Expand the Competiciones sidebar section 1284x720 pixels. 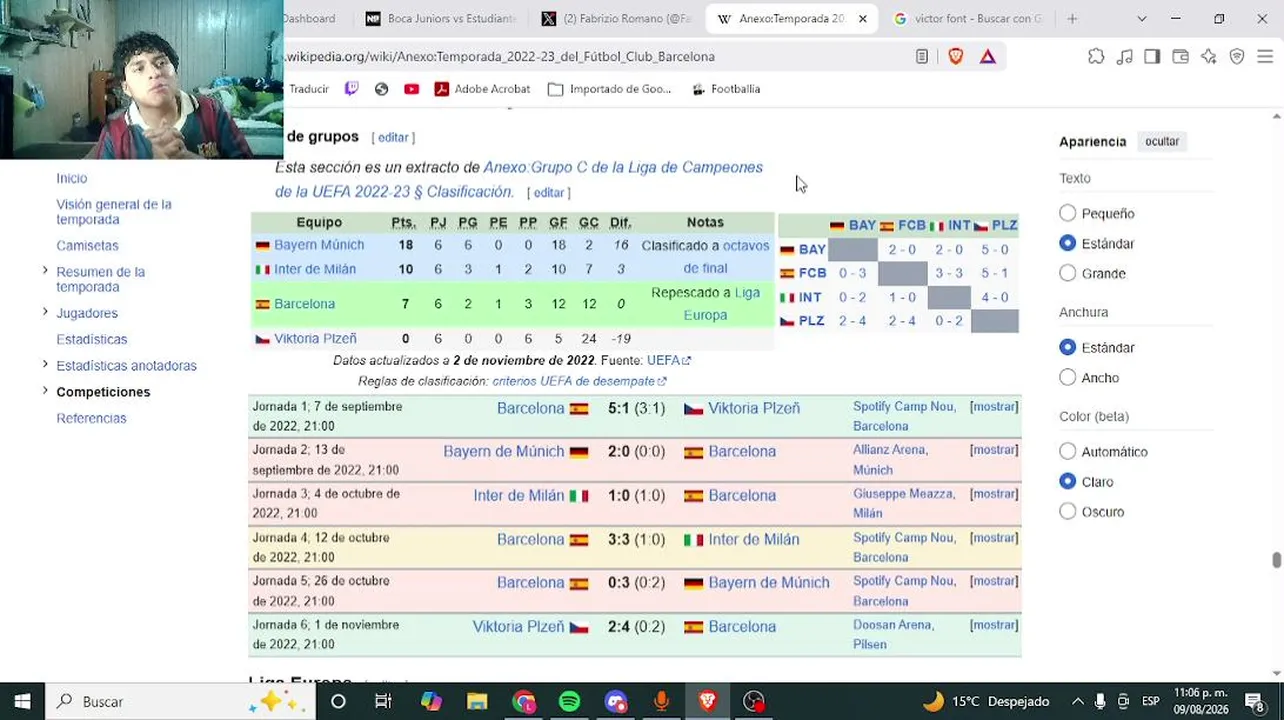coord(45,391)
